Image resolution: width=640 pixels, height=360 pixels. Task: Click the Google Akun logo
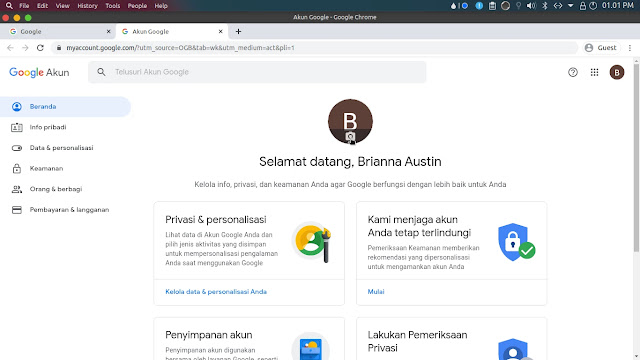point(39,72)
